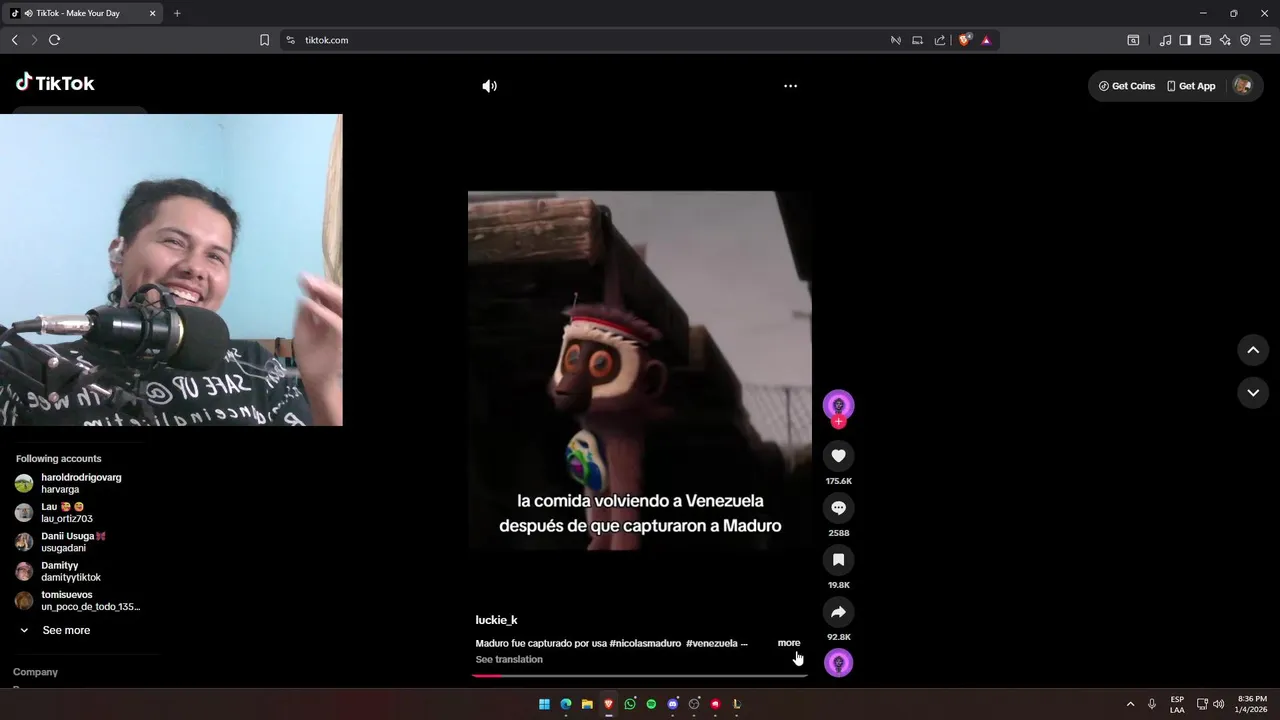Share the video with the arrow icon

coord(838,612)
